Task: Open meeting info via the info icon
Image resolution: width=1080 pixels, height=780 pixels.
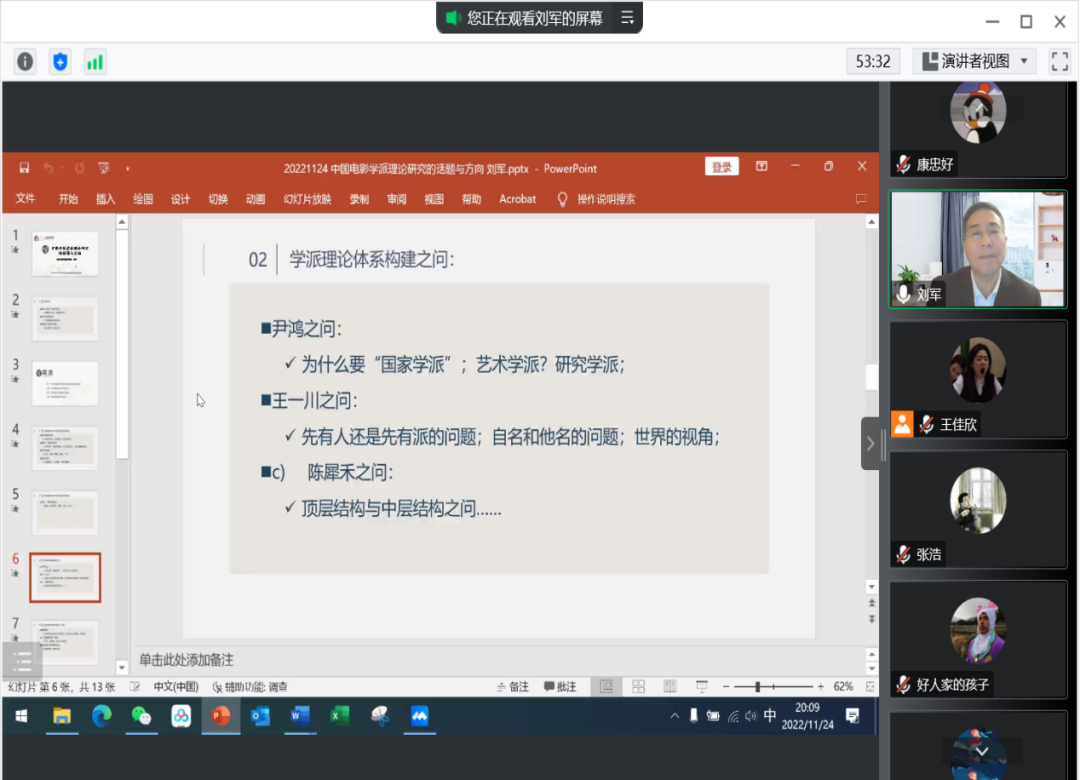Action: click(24, 61)
